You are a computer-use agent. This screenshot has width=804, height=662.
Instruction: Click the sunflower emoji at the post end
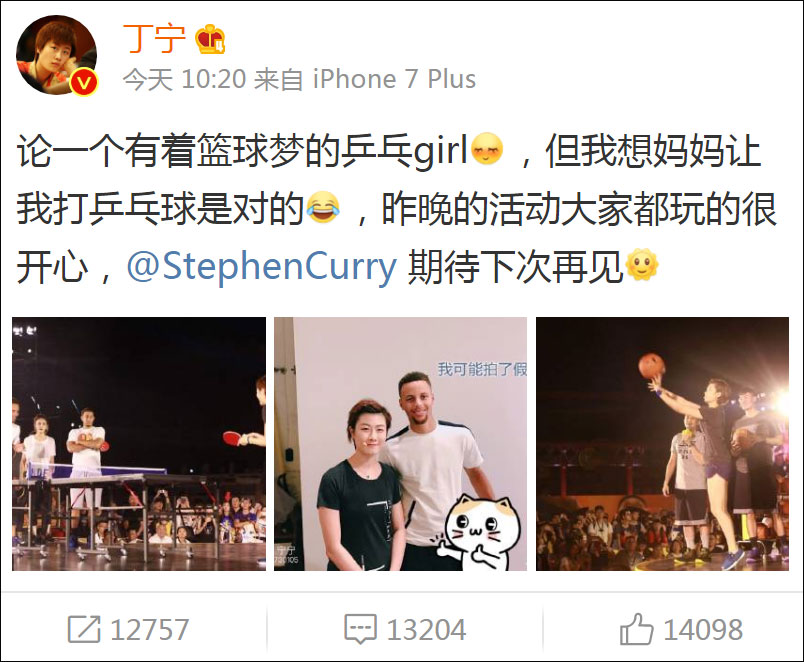pyautogui.click(x=641, y=265)
